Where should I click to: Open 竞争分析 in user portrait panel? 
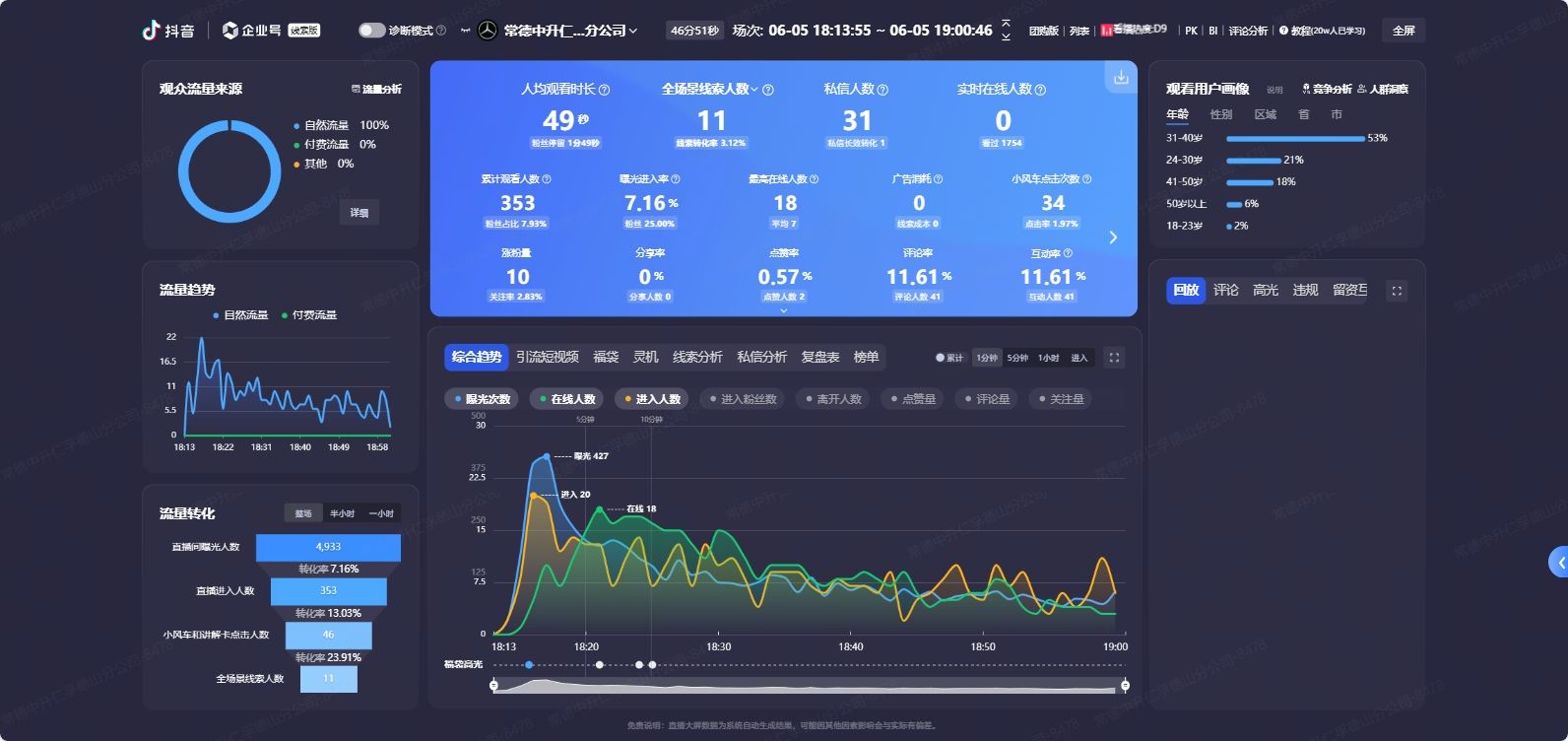pyautogui.click(x=1327, y=89)
